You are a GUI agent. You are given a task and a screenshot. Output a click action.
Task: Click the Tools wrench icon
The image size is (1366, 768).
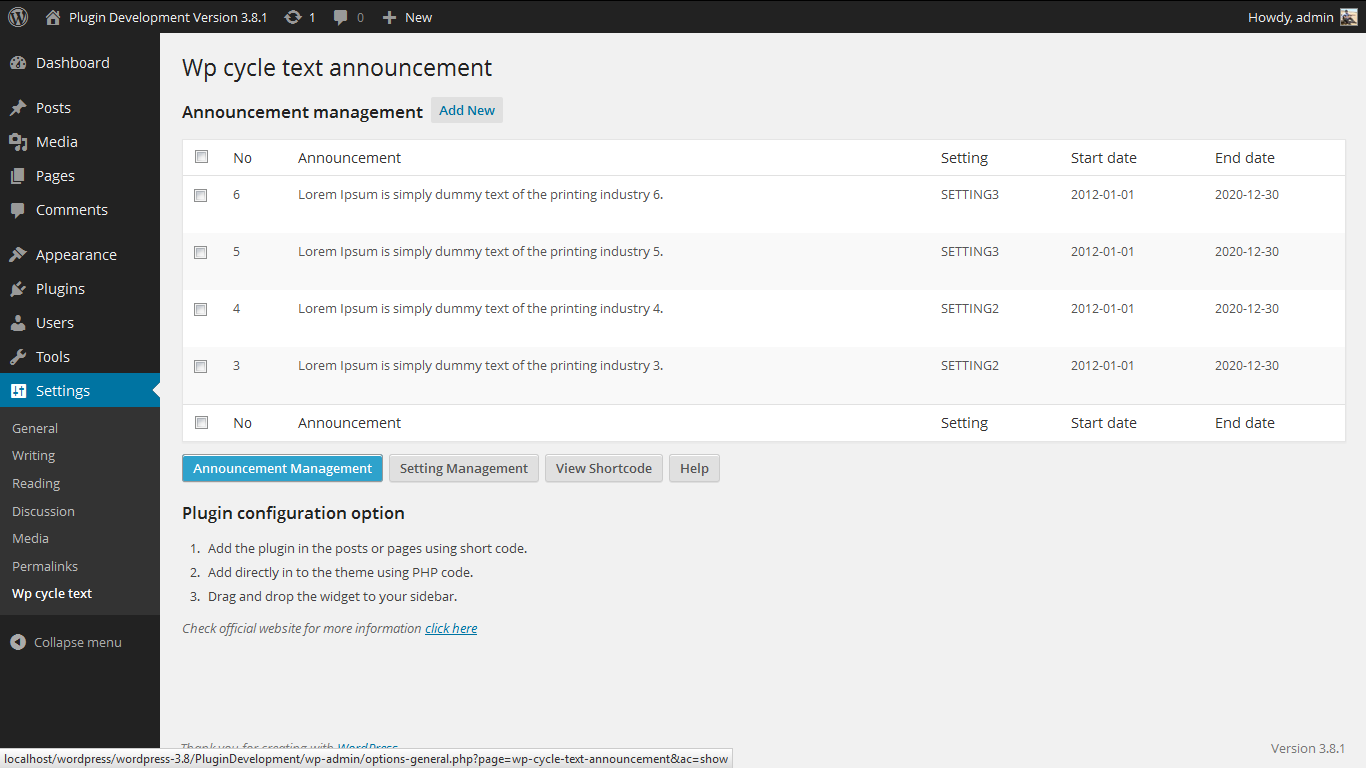18,357
